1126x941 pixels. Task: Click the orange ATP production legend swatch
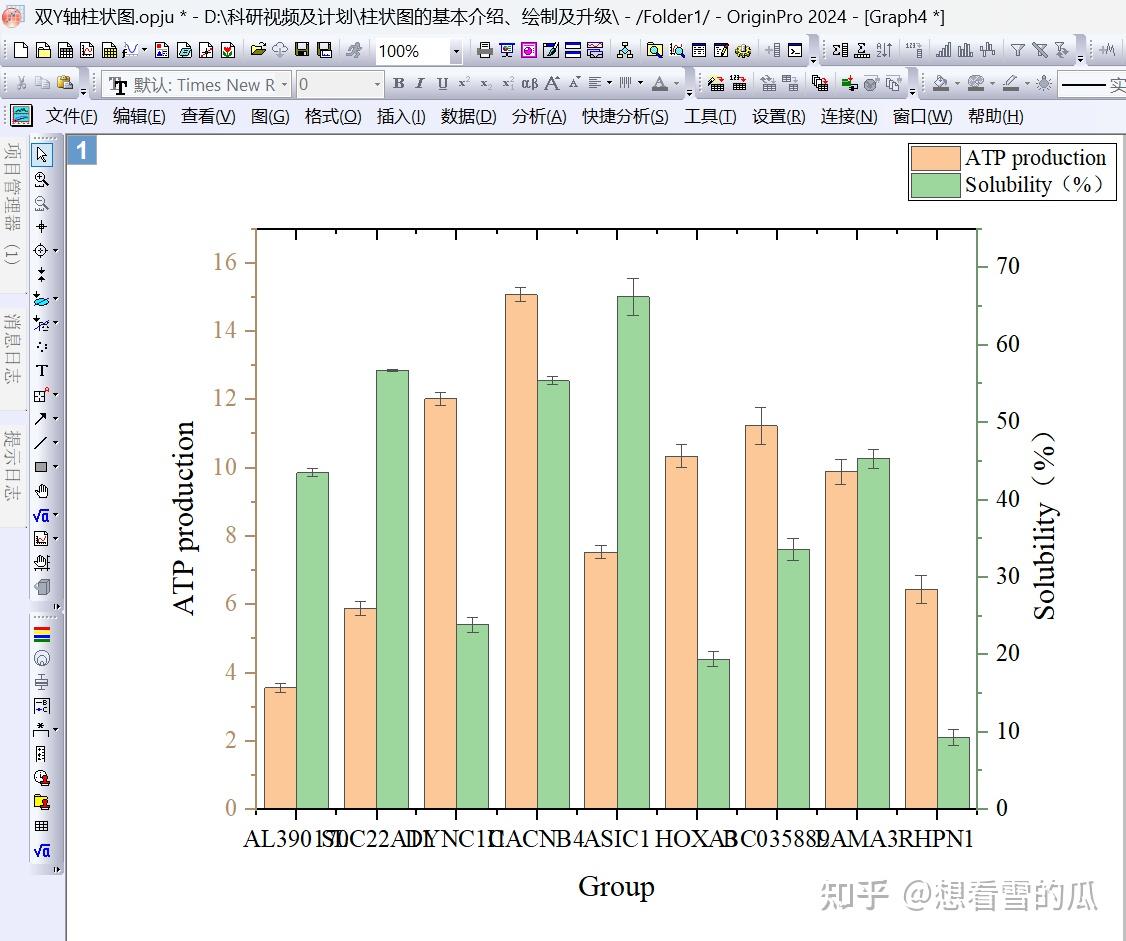coord(935,158)
